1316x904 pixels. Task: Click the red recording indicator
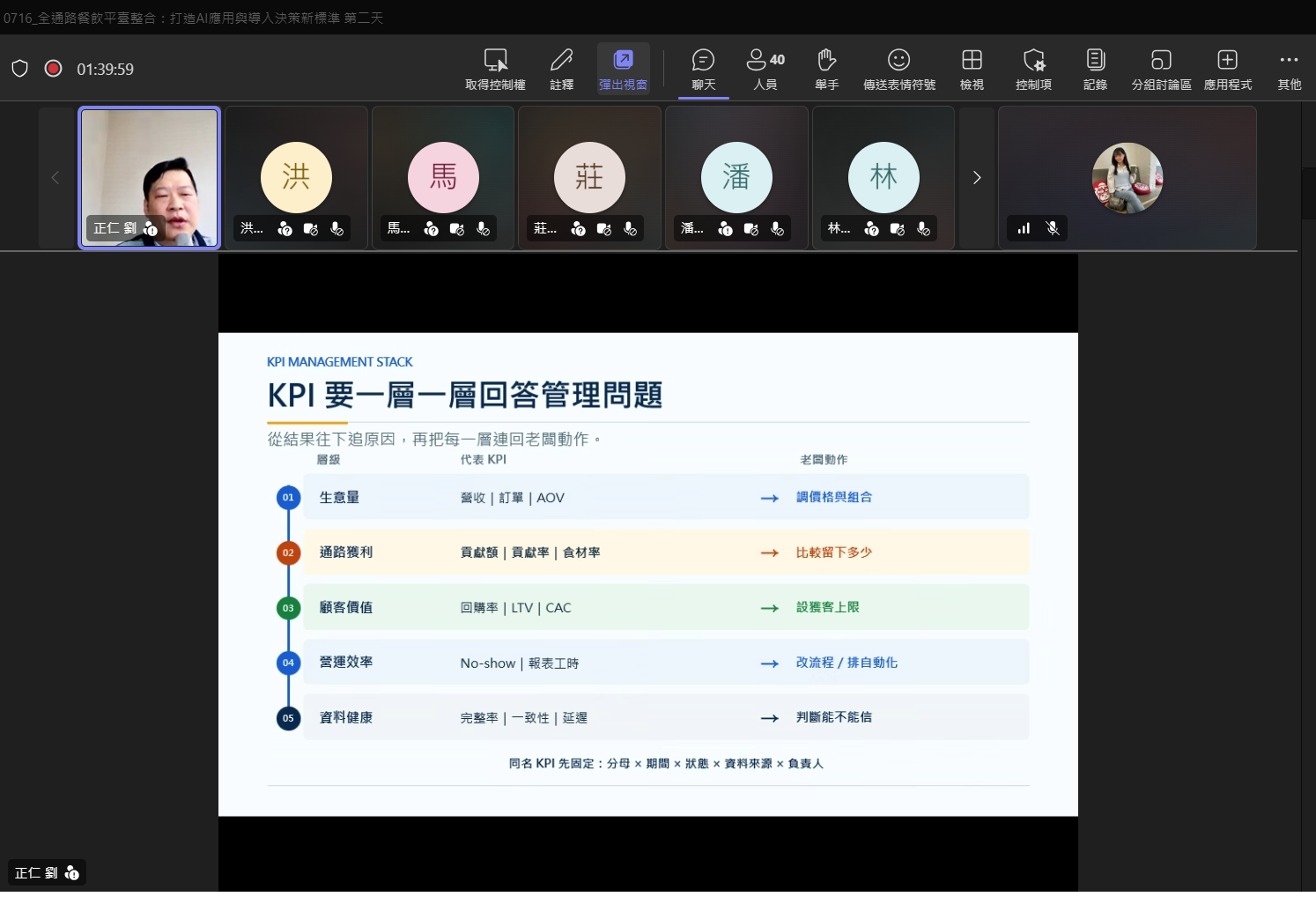pos(54,69)
